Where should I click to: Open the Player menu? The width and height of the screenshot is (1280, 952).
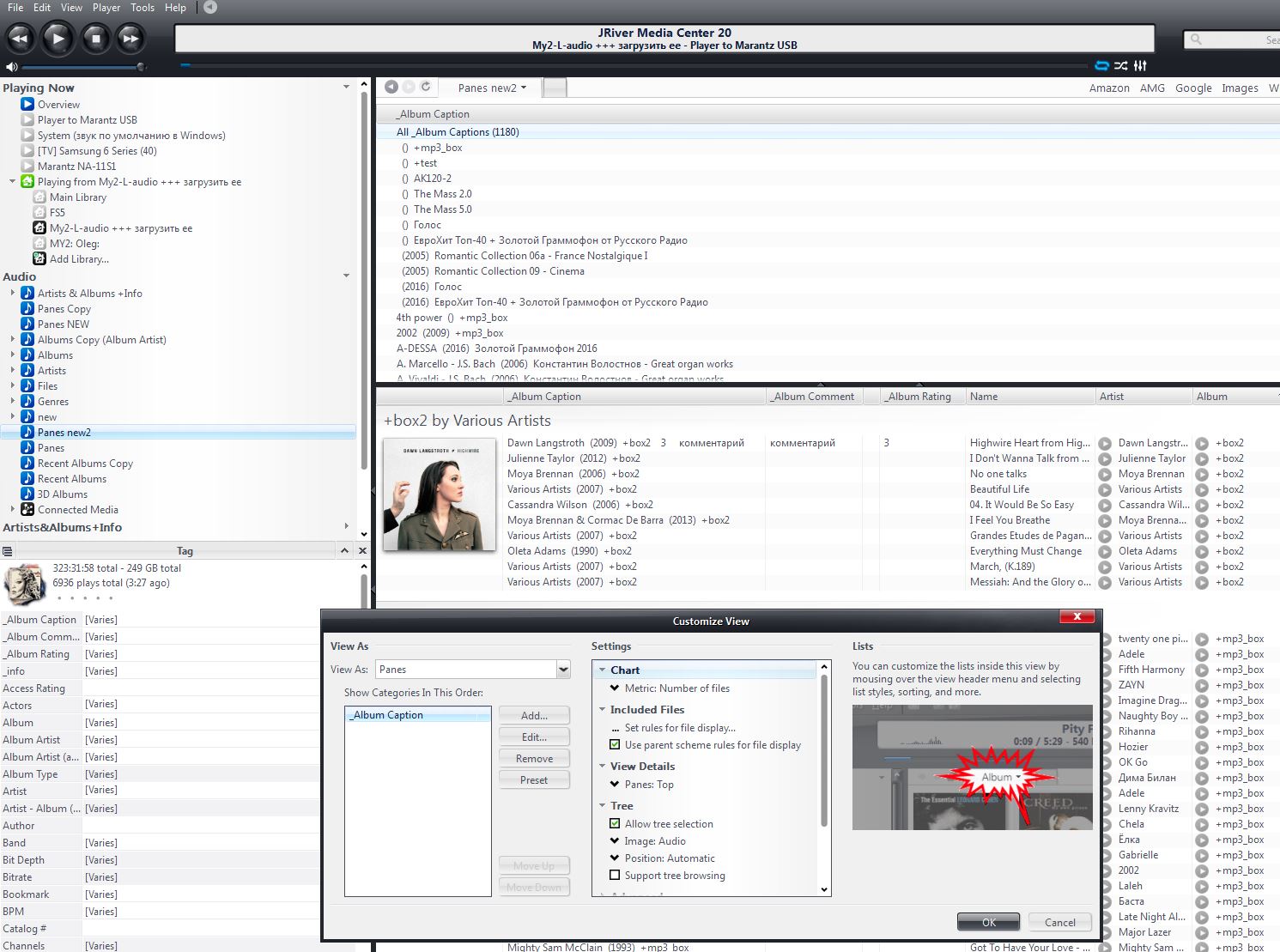click(106, 8)
